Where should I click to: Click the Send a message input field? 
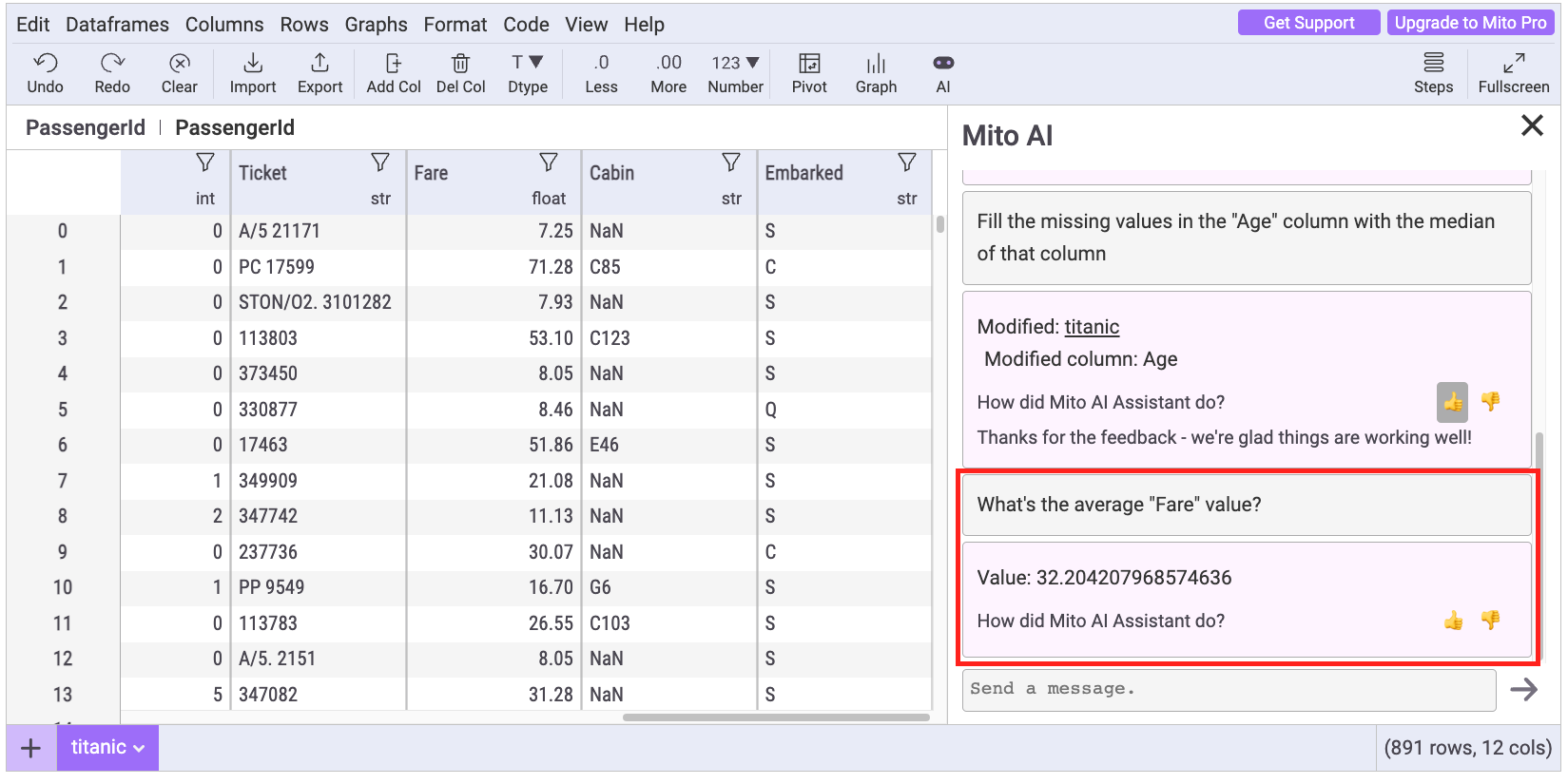[1229, 690]
